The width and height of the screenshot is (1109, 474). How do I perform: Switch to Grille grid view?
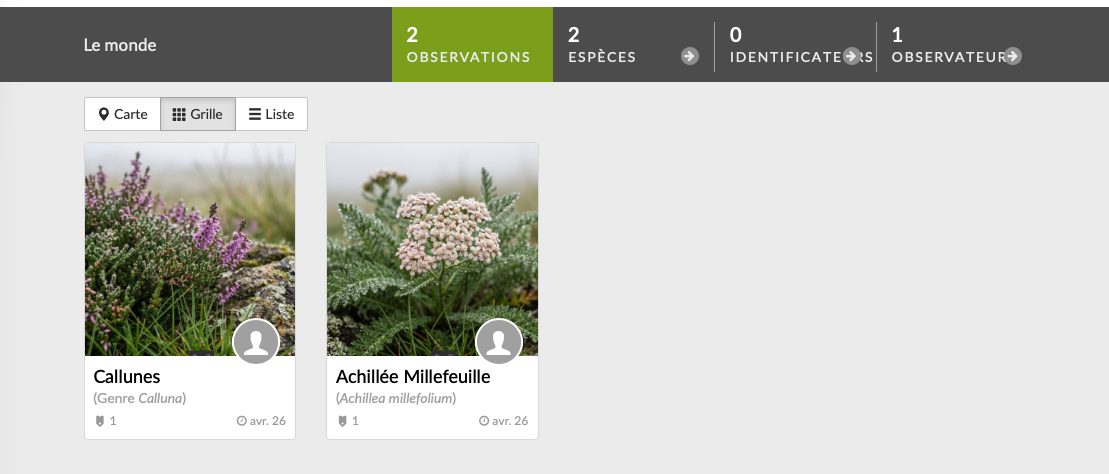tap(198, 114)
